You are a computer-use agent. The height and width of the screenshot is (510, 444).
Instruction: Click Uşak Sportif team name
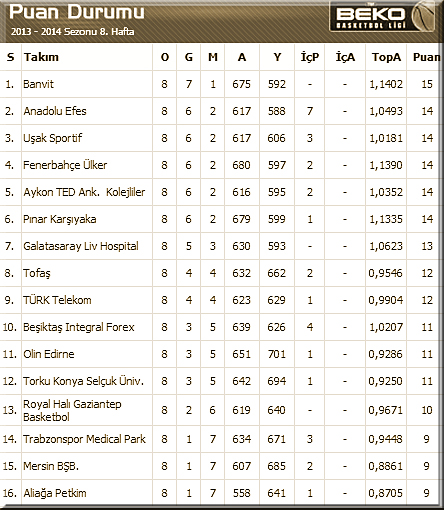[x=52, y=138]
